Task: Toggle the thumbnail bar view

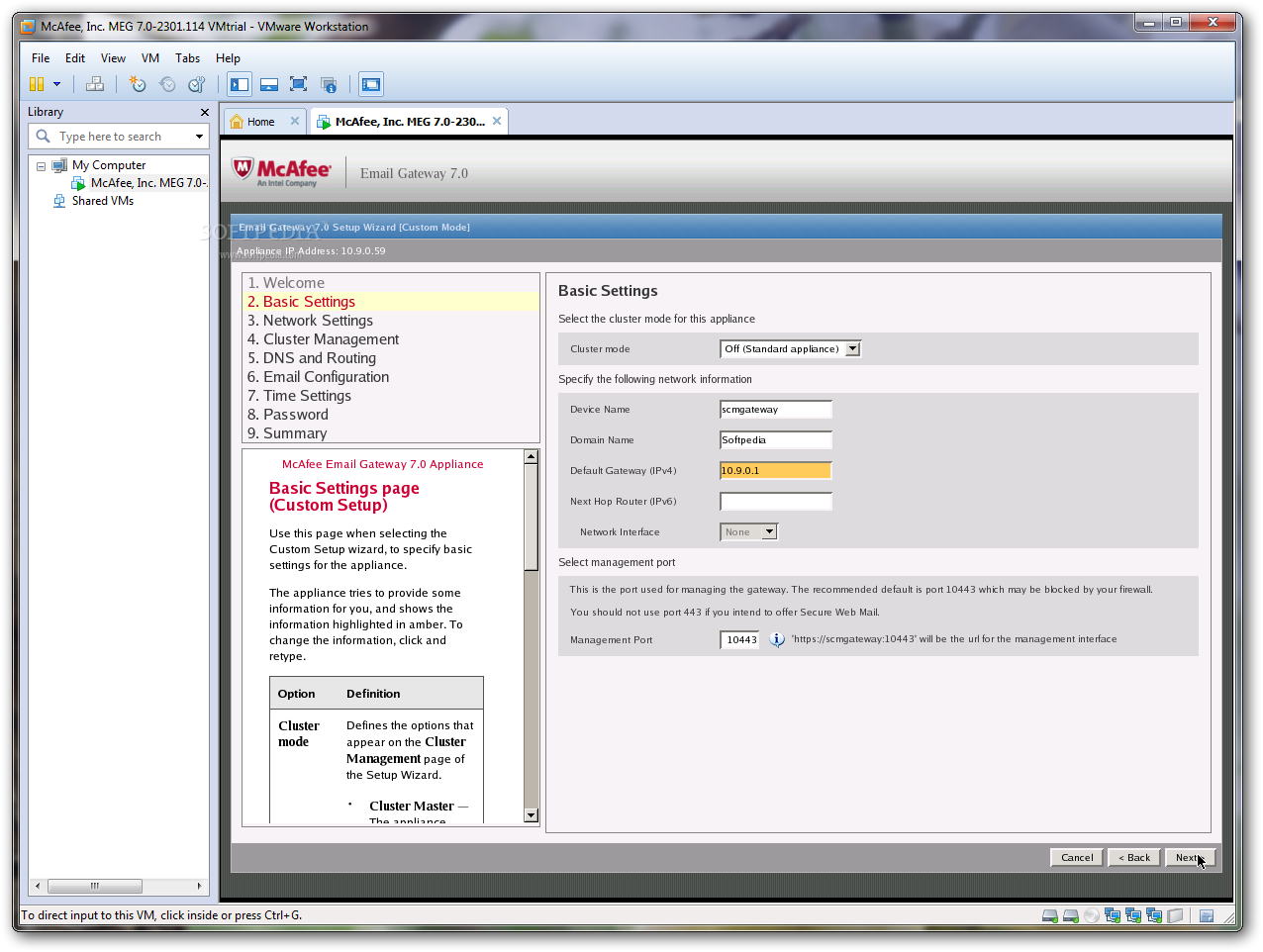Action: pos(269,84)
